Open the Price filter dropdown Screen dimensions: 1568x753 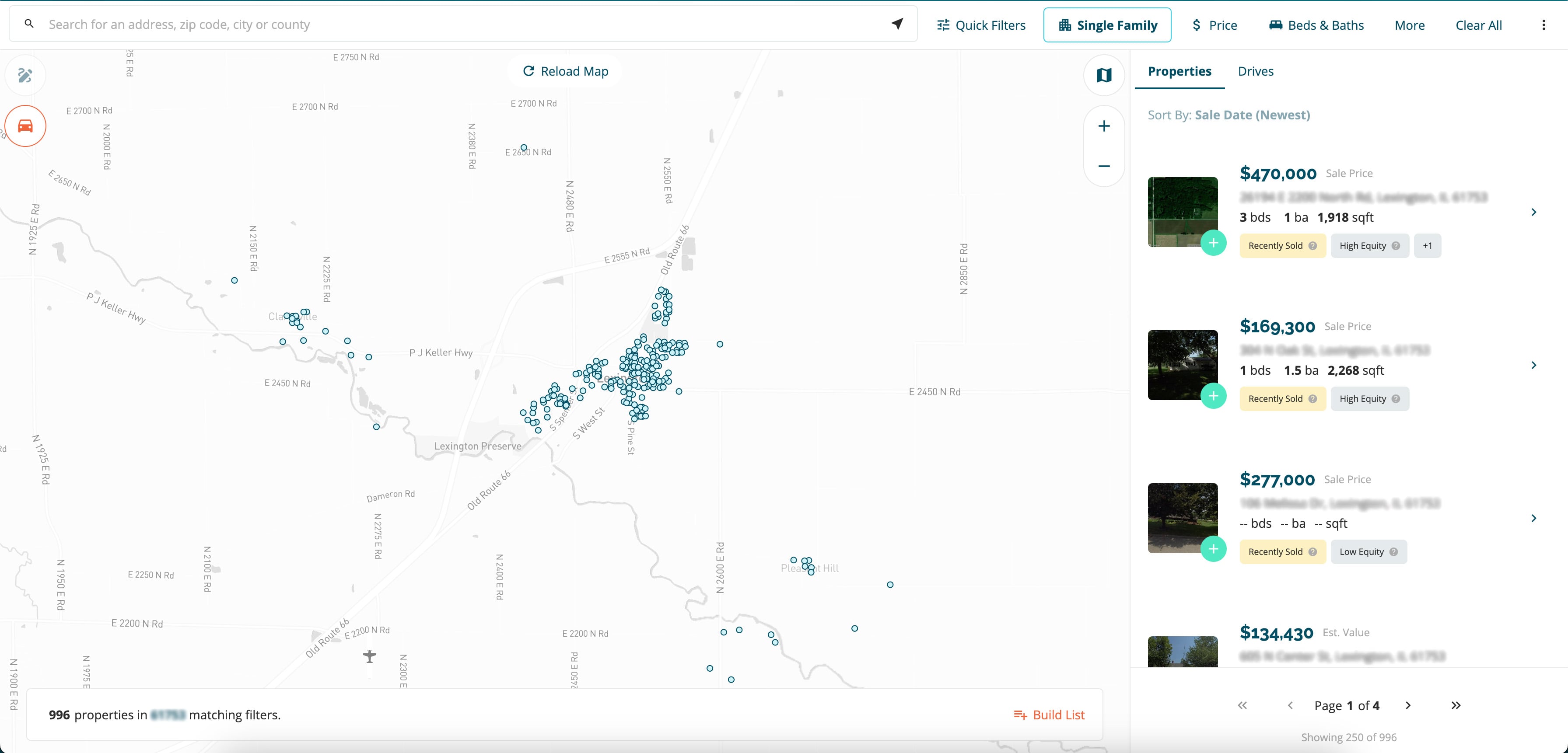pos(1214,25)
